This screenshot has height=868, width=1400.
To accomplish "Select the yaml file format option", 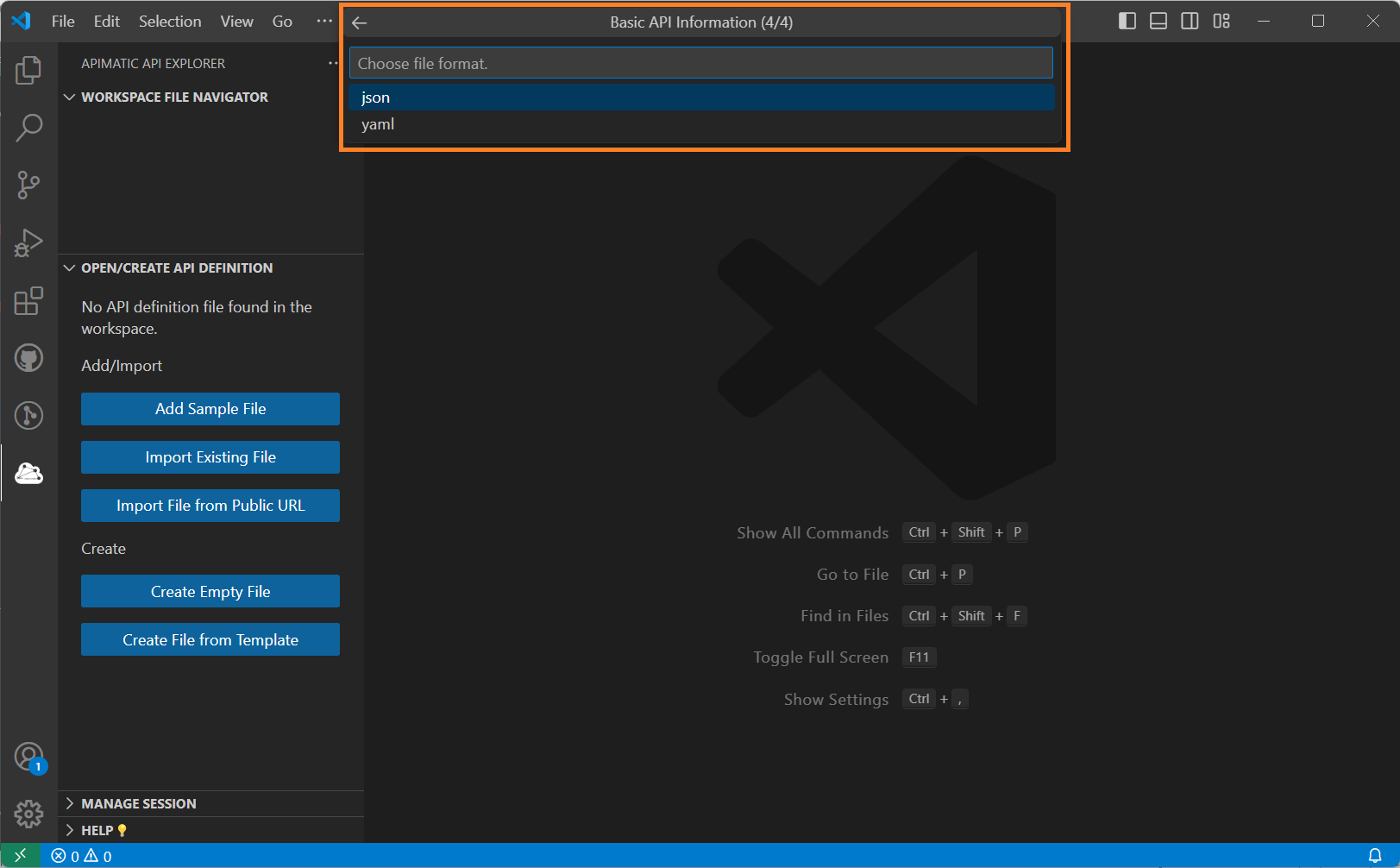I will [701, 124].
